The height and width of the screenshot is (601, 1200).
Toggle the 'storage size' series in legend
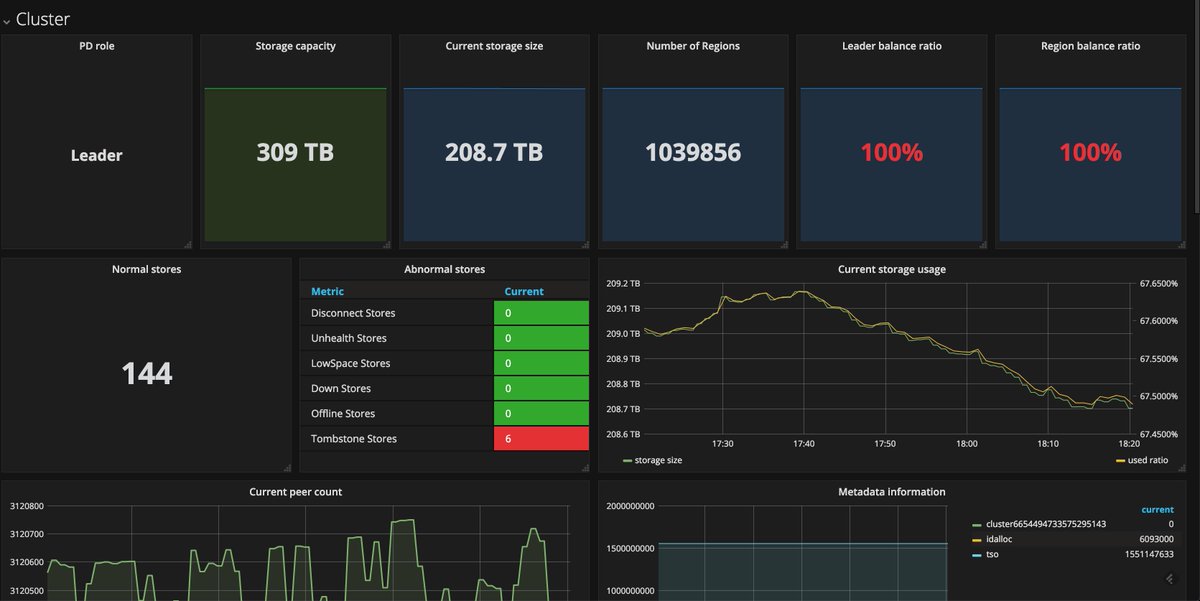tap(658, 461)
